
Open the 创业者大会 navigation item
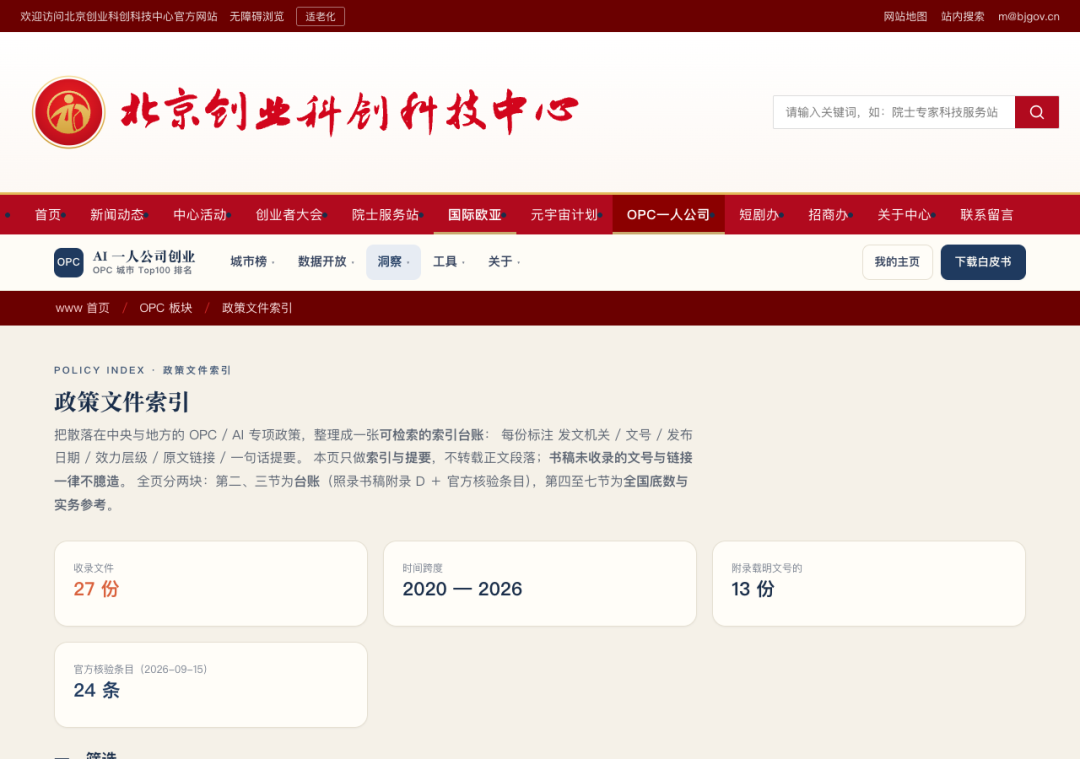(289, 215)
